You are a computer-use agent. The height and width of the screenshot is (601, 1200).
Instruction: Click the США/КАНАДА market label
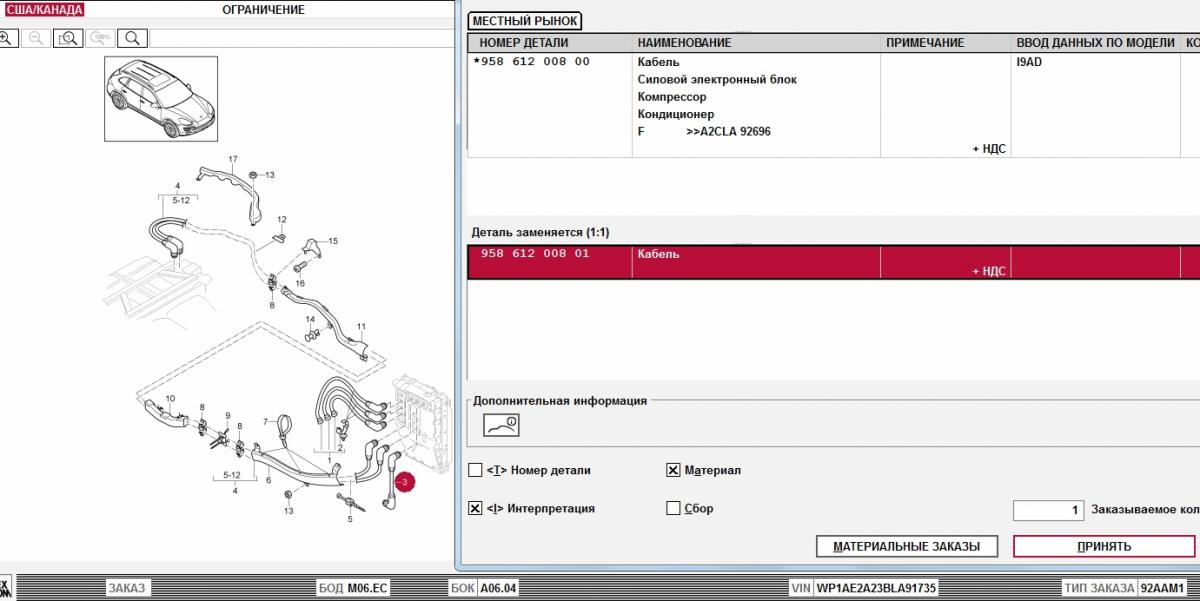(44, 10)
